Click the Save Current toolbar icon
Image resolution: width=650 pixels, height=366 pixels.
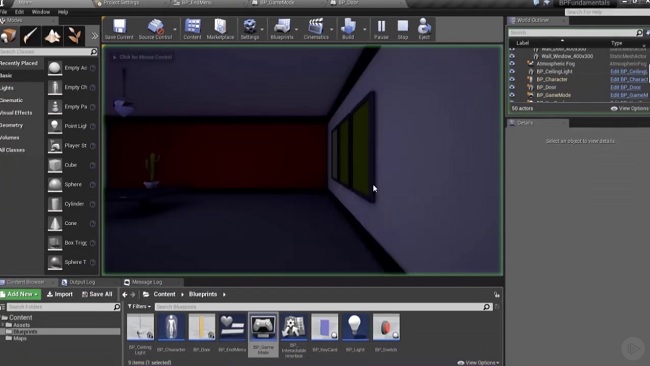(119, 29)
